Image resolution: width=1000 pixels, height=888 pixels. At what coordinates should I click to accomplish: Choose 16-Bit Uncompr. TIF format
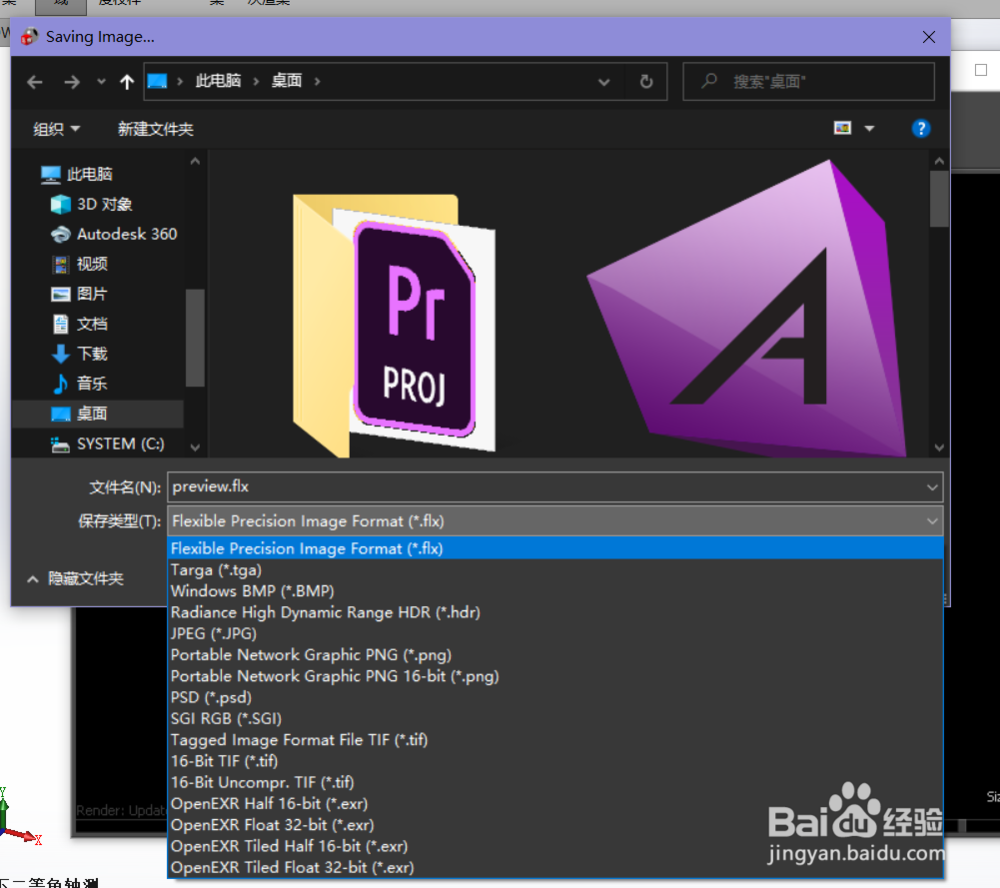pyautogui.click(x=555, y=782)
